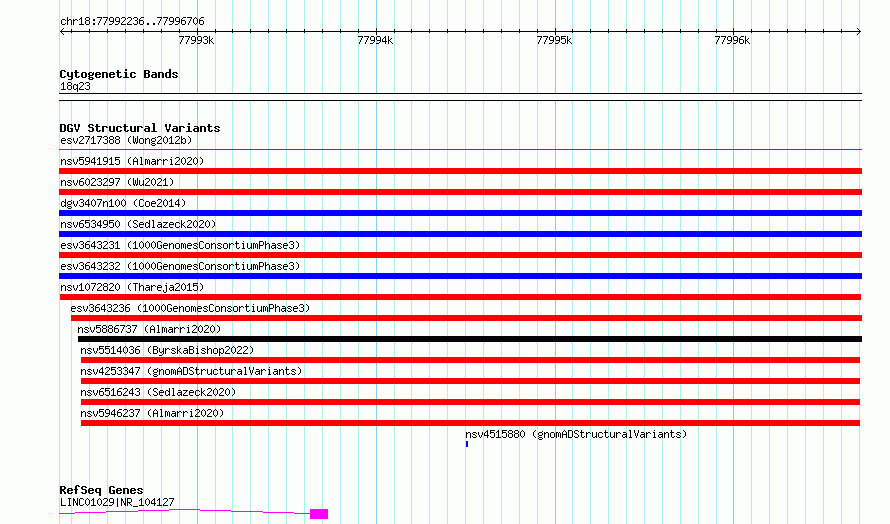Click the esv3643231 (1000GenomesConsortiumPhase3) label

[x=180, y=245]
